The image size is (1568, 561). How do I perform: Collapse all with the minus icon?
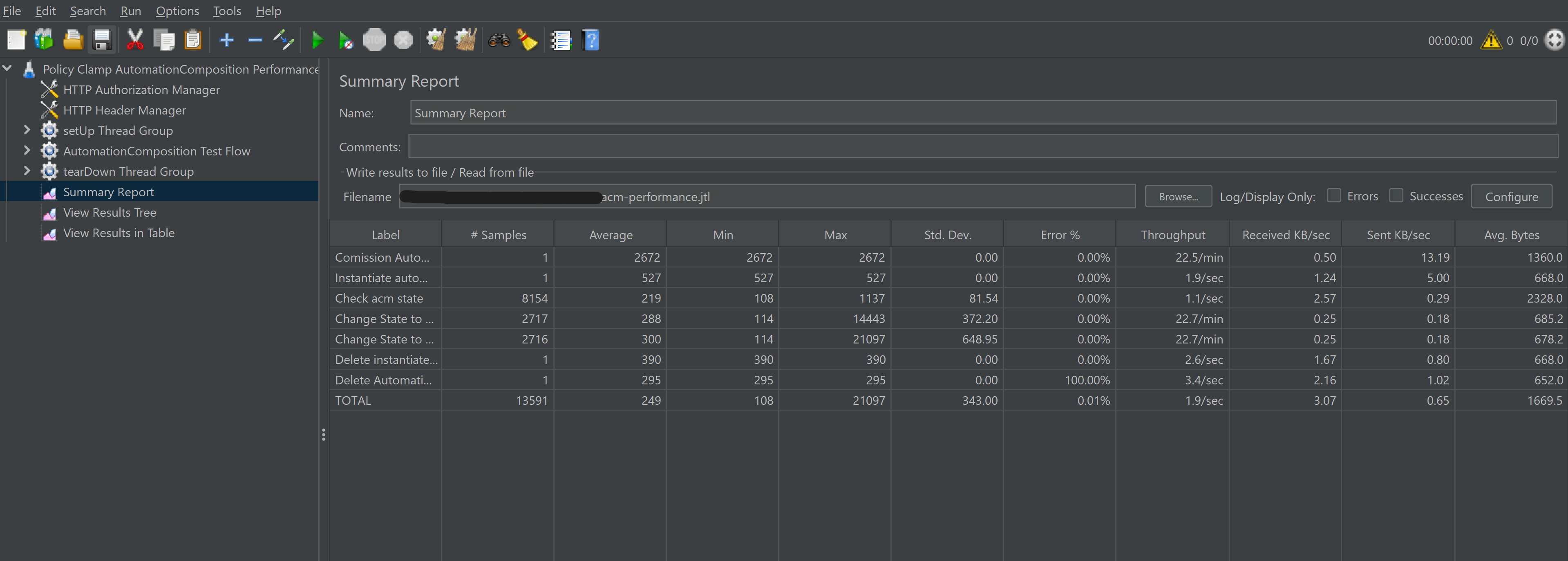(255, 40)
